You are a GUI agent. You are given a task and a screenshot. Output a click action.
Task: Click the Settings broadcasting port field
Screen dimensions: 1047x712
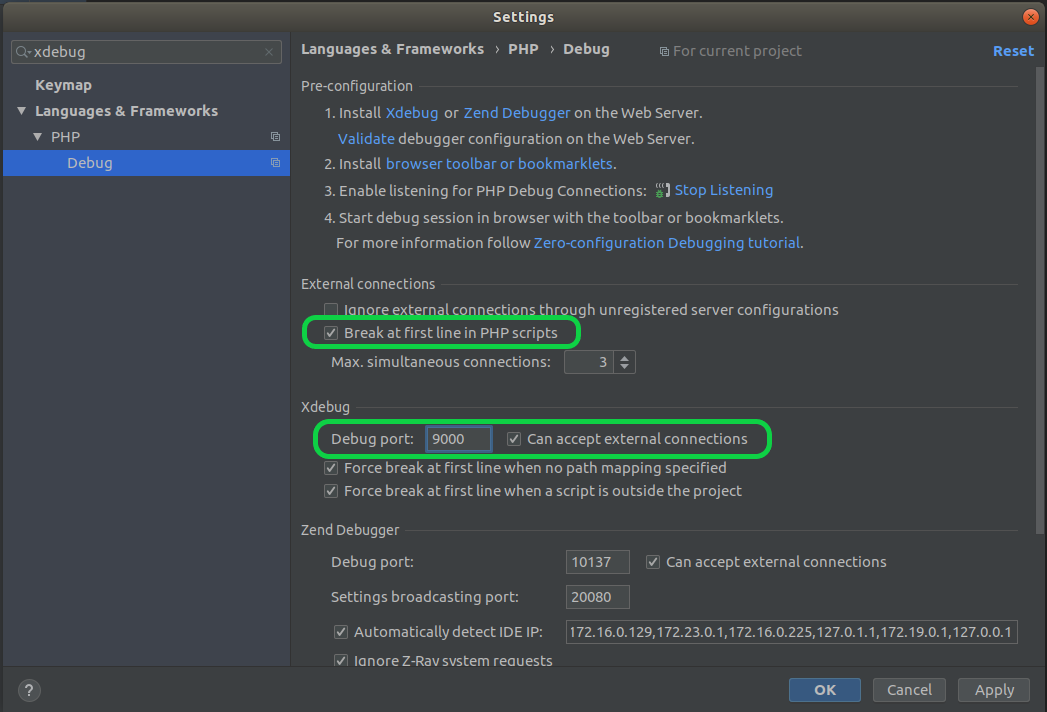point(598,597)
